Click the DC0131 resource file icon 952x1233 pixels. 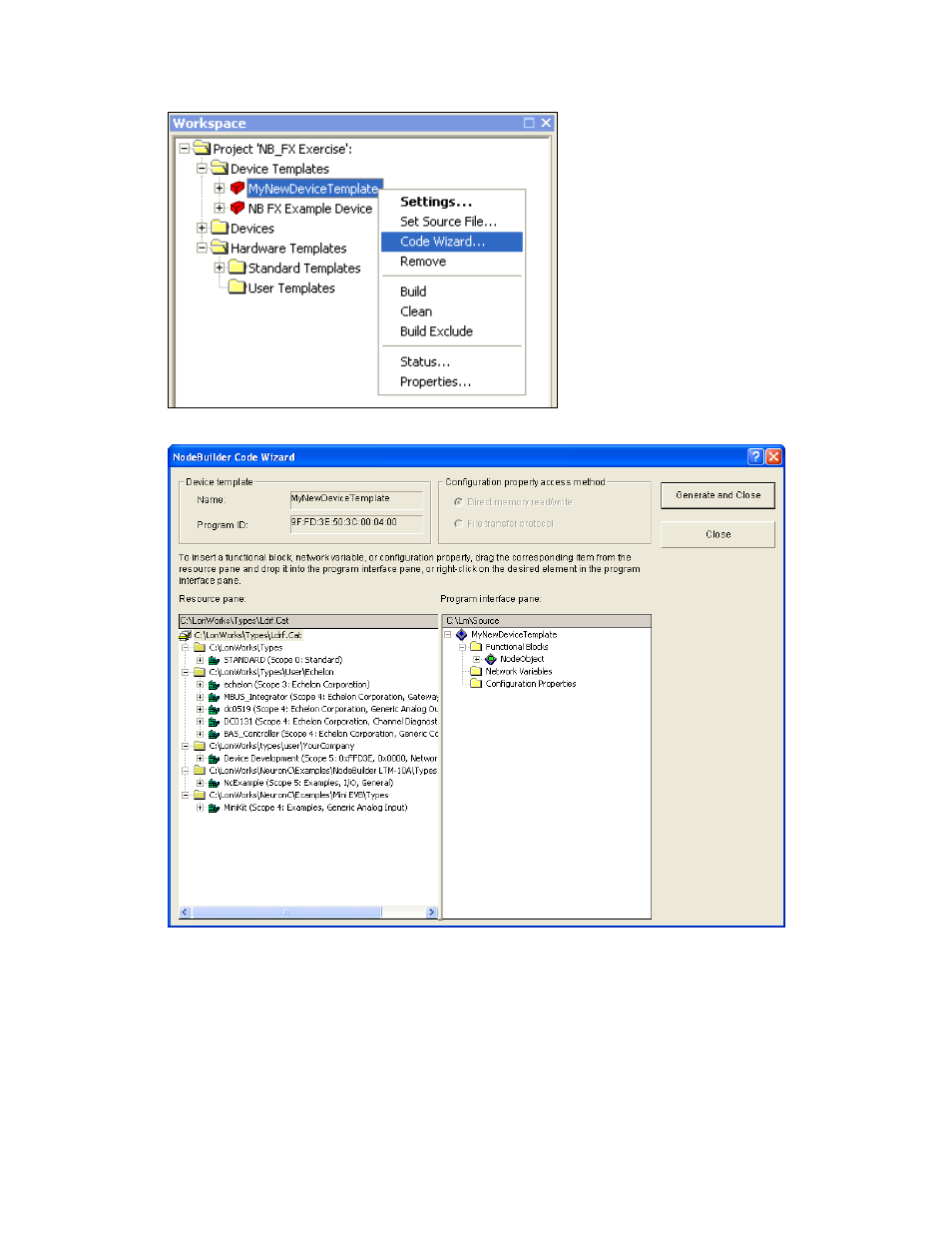214,721
